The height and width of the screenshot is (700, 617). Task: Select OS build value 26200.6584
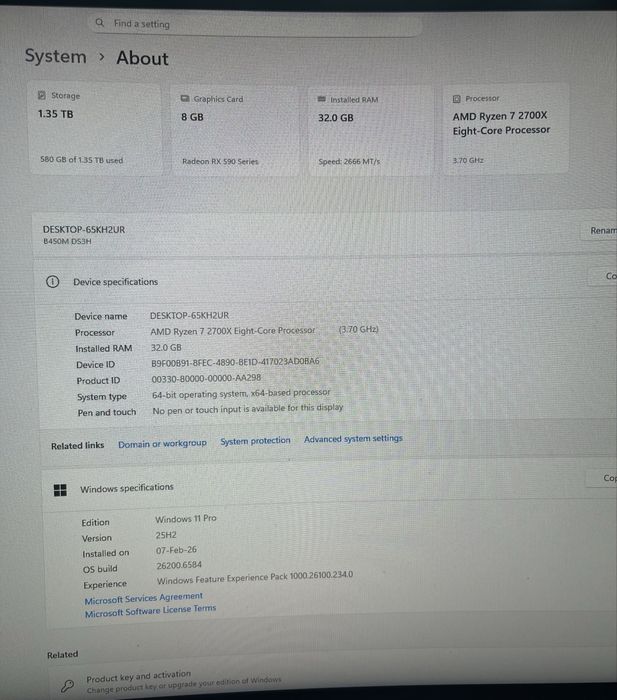179,565
